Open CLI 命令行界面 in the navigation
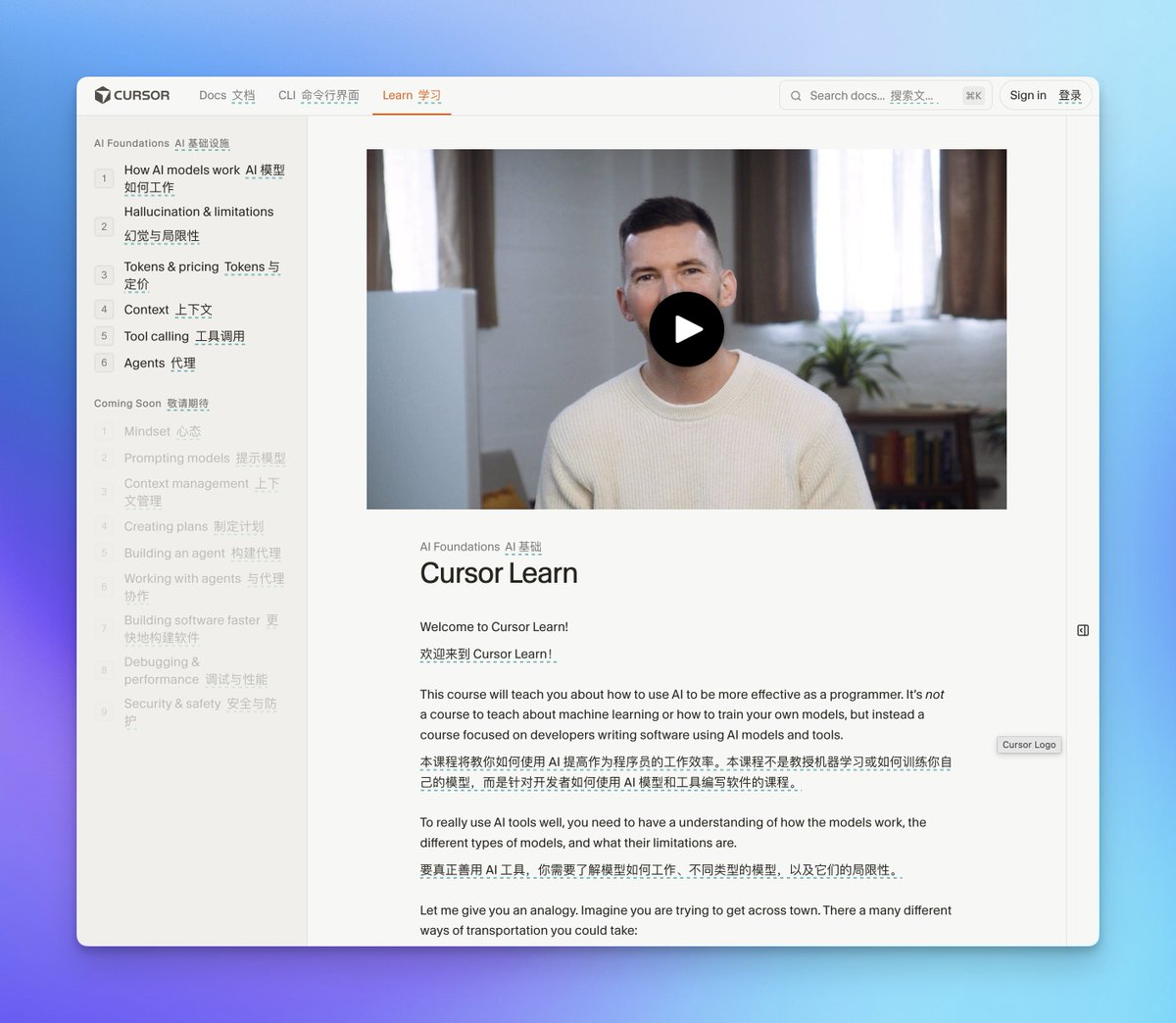The width and height of the screenshot is (1176, 1023). tap(319, 95)
